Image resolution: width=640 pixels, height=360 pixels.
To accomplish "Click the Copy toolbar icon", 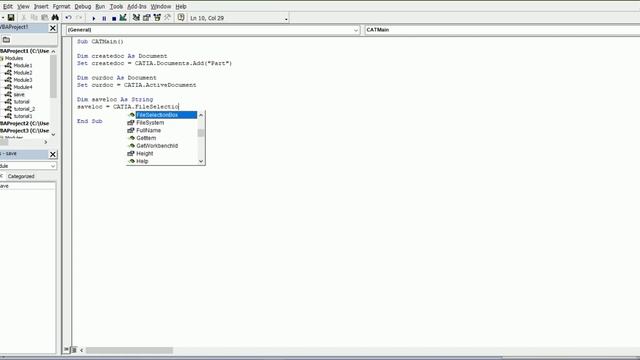I will click(34, 18).
